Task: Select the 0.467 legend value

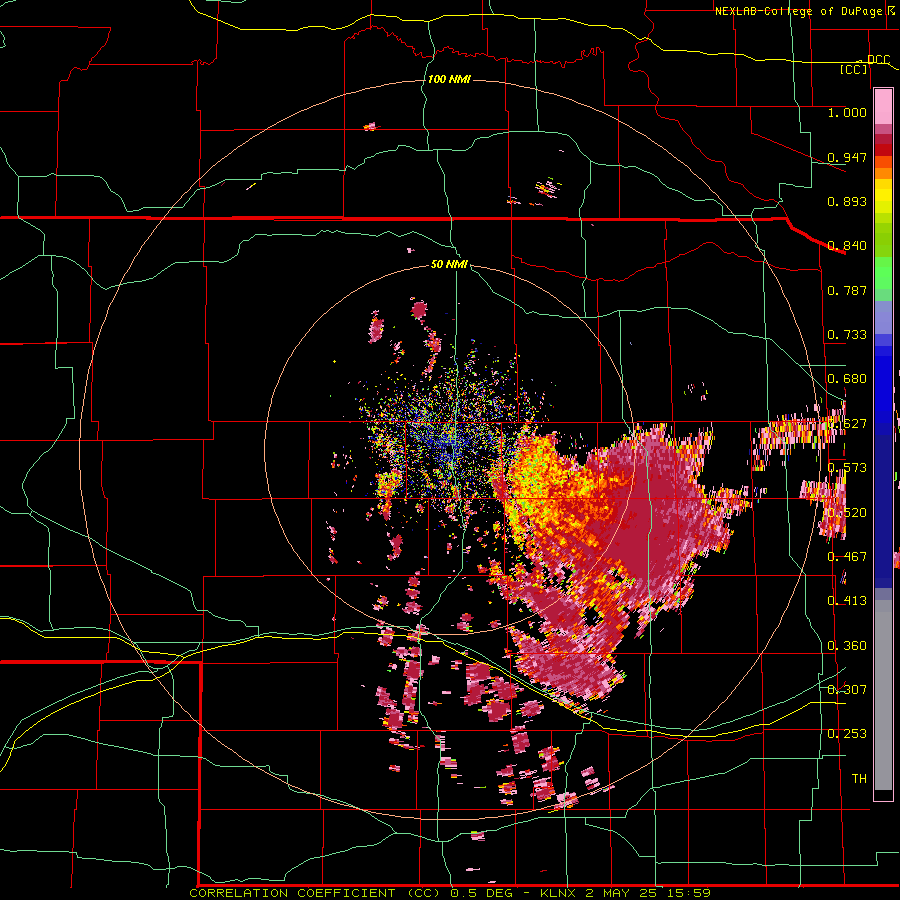Action: (x=847, y=556)
